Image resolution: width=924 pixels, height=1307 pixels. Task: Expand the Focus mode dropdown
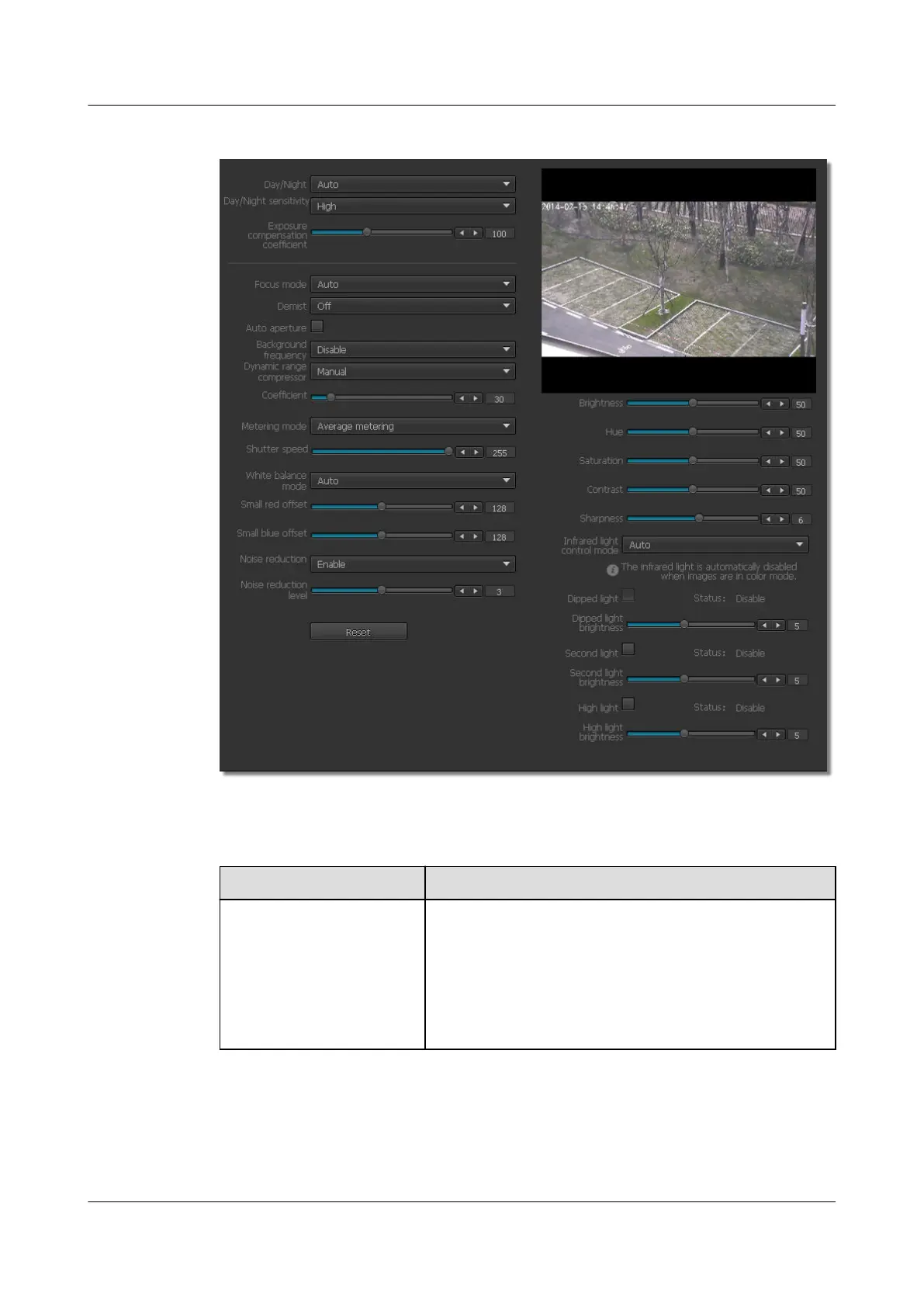(x=413, y=284)
